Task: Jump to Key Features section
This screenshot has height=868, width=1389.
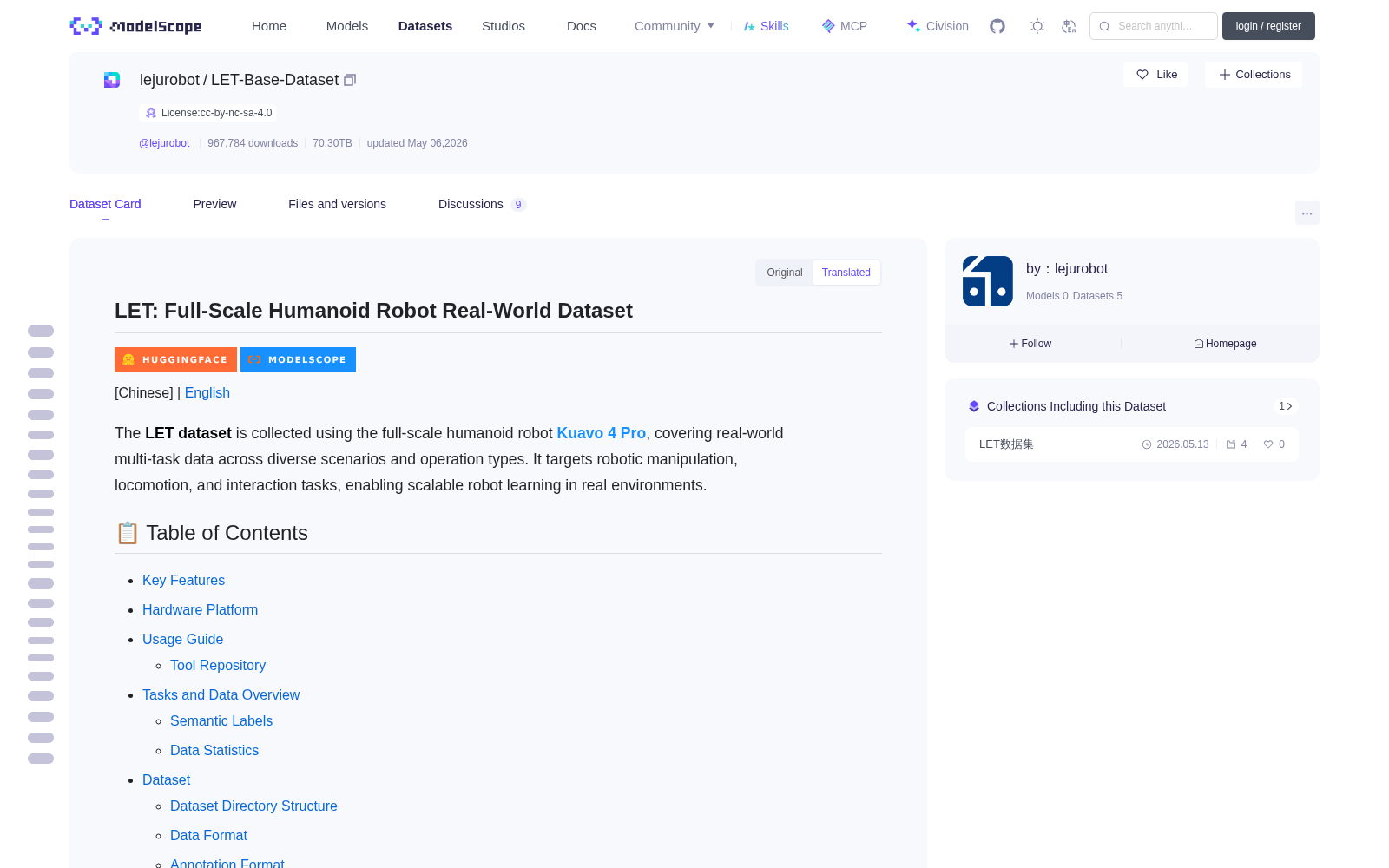Action: pos(183,580)
